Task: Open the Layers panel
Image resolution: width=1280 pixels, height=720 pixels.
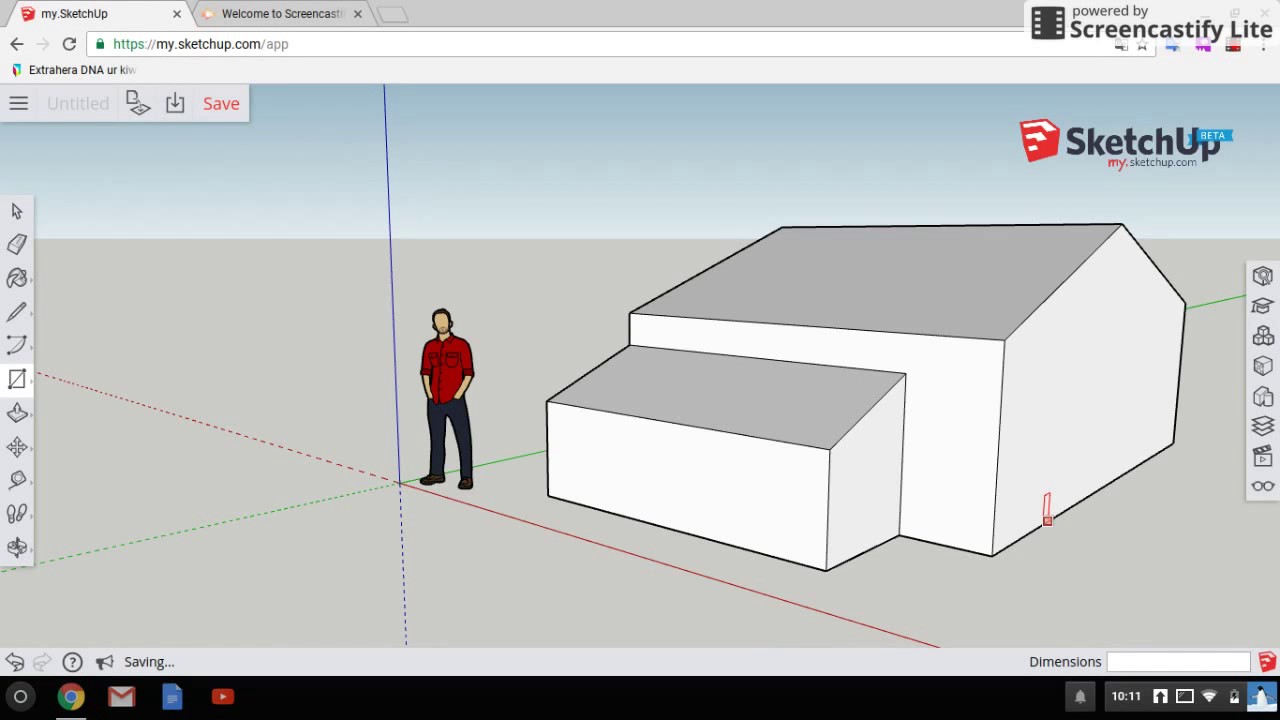Action: coord(1262,426)
